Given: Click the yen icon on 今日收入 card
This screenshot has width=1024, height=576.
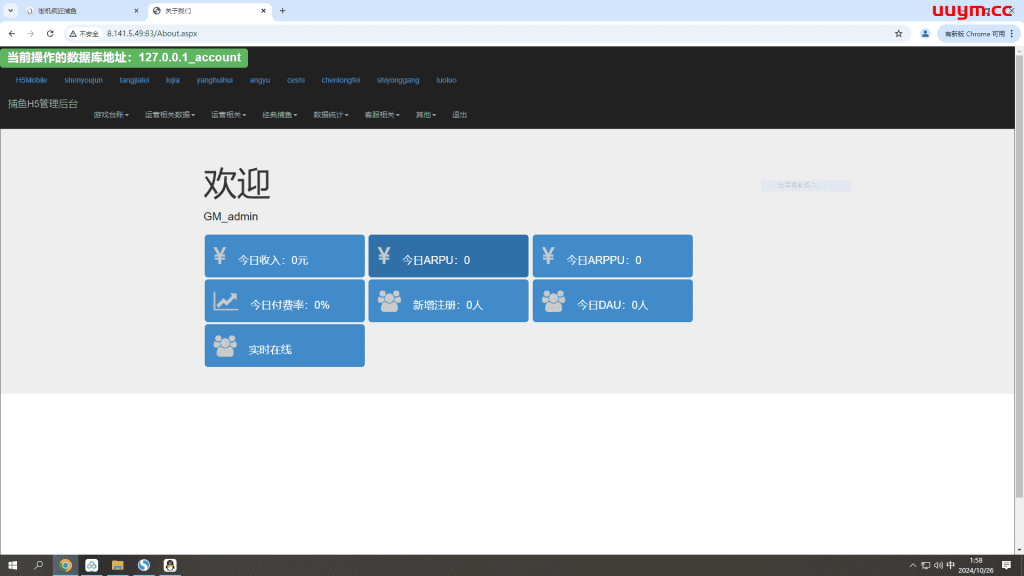Looking at the screenshot, I should [220, 256].
